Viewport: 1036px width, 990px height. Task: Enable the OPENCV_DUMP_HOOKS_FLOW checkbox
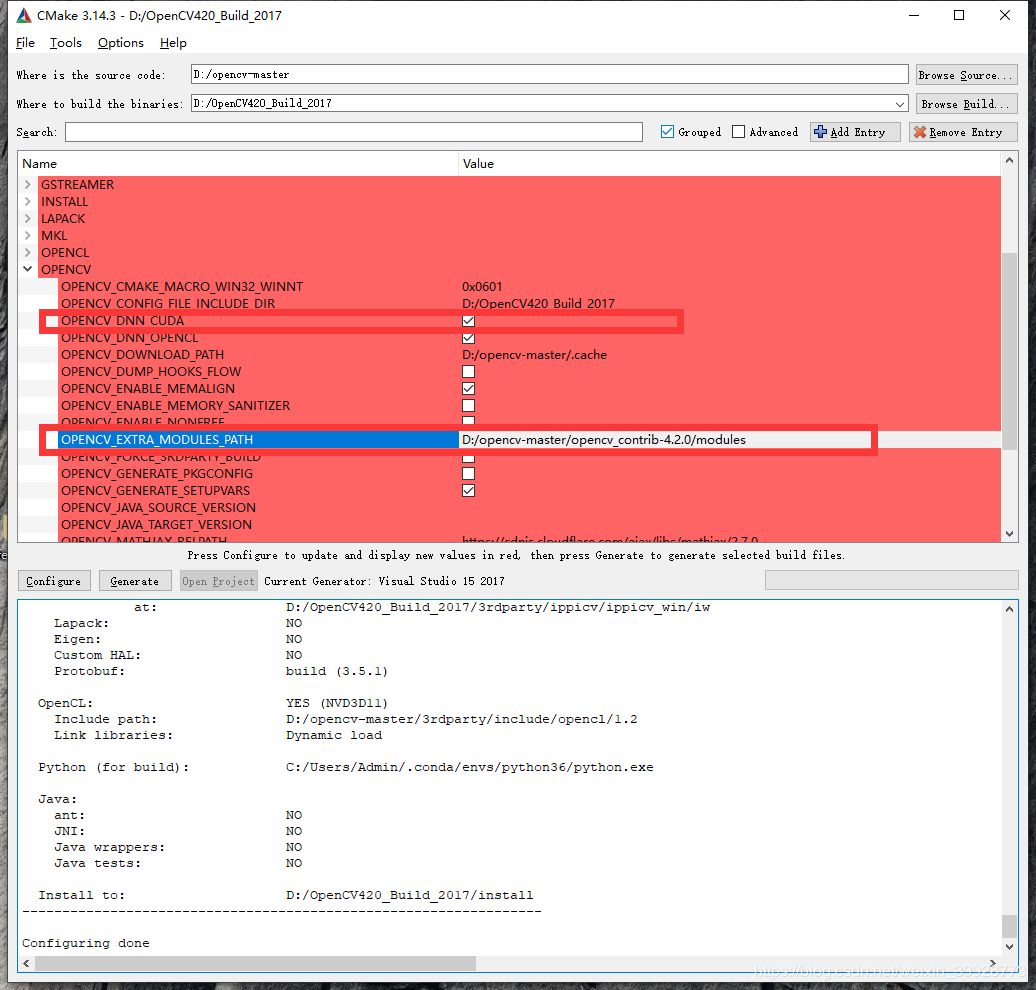click(x=468, y=371)
